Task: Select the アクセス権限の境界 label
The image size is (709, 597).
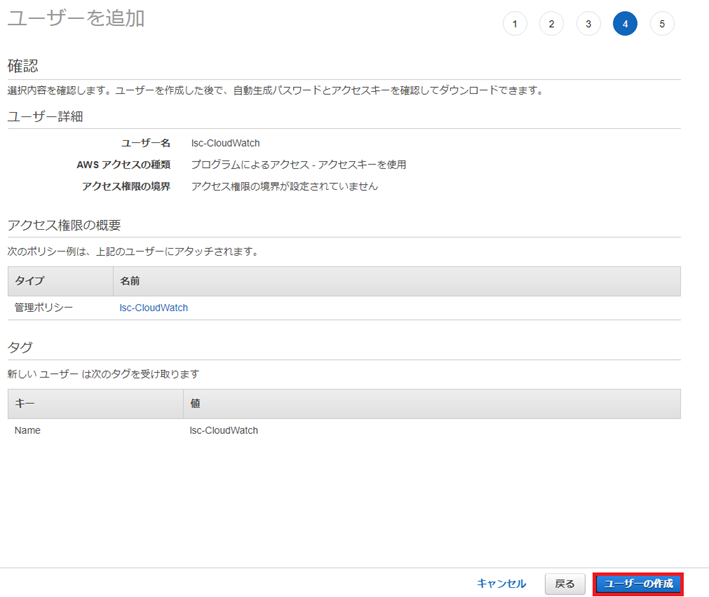Action: [126, 186]
